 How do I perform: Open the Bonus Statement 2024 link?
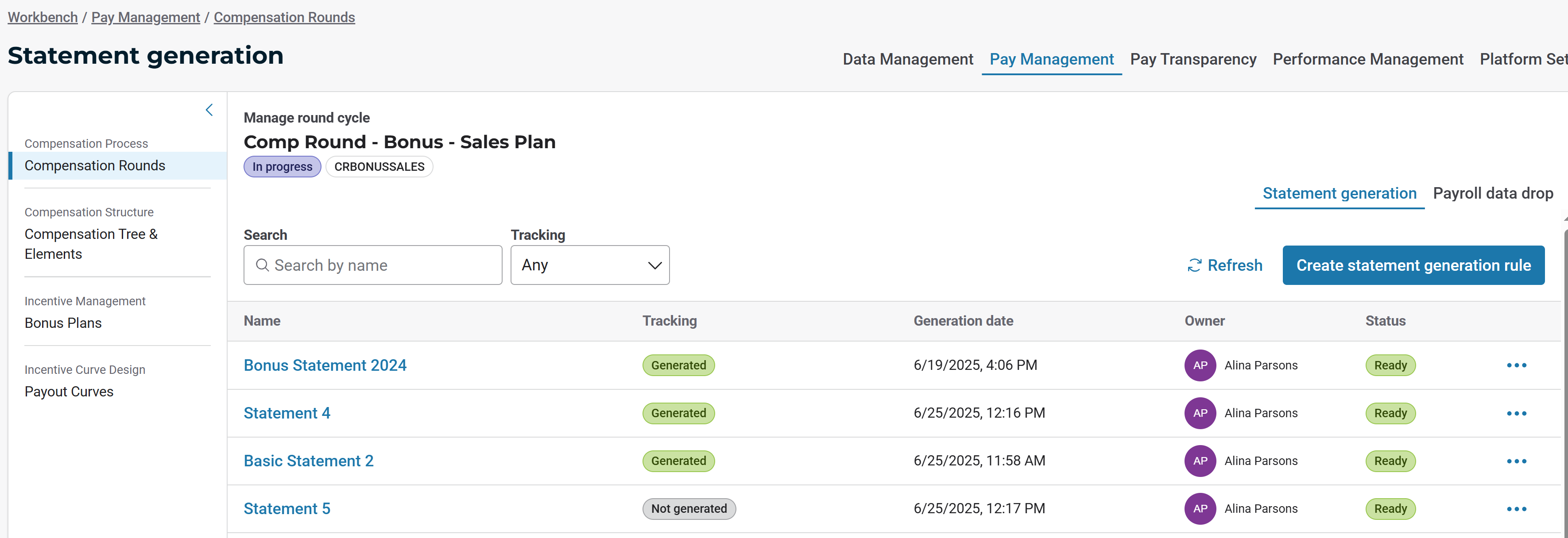[x=325, y=365]
